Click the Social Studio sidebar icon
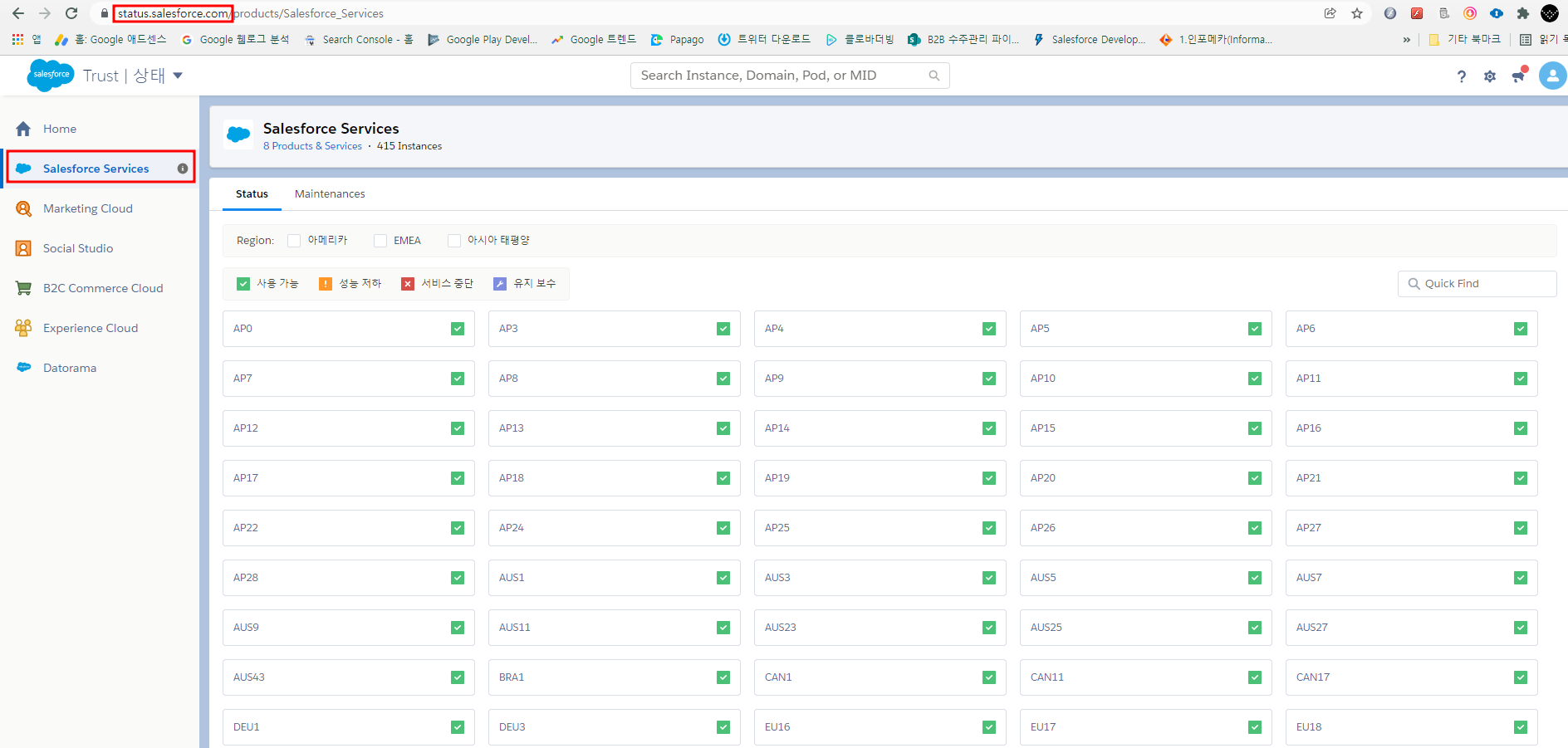Image resolution: width=1568 pixels, height=748 pixels. (23, 248)
